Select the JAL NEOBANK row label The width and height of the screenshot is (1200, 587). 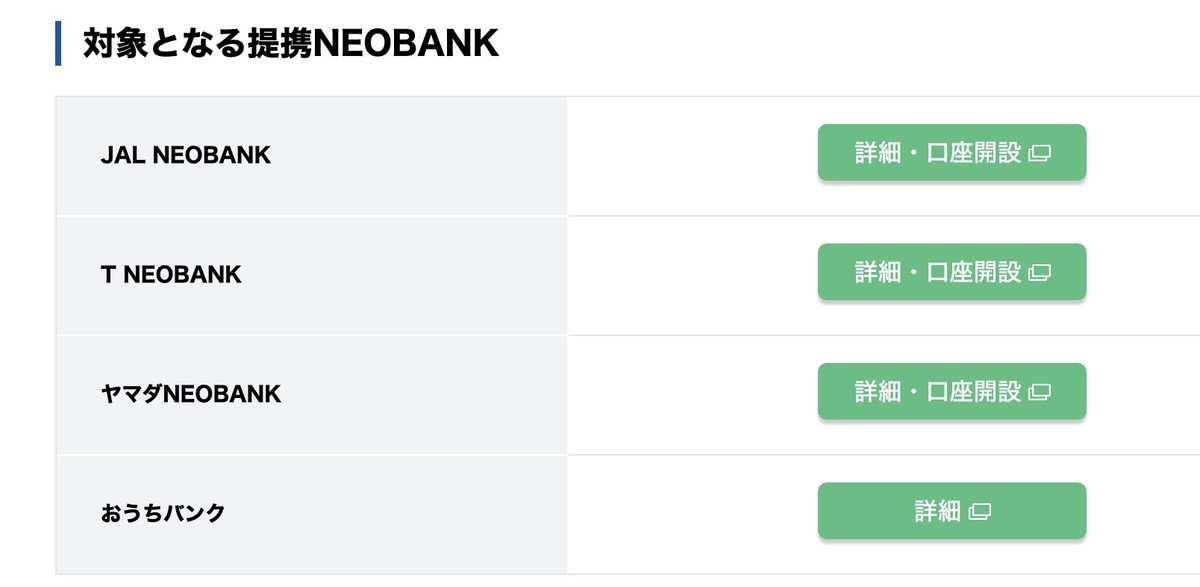[x=186, y=155]
